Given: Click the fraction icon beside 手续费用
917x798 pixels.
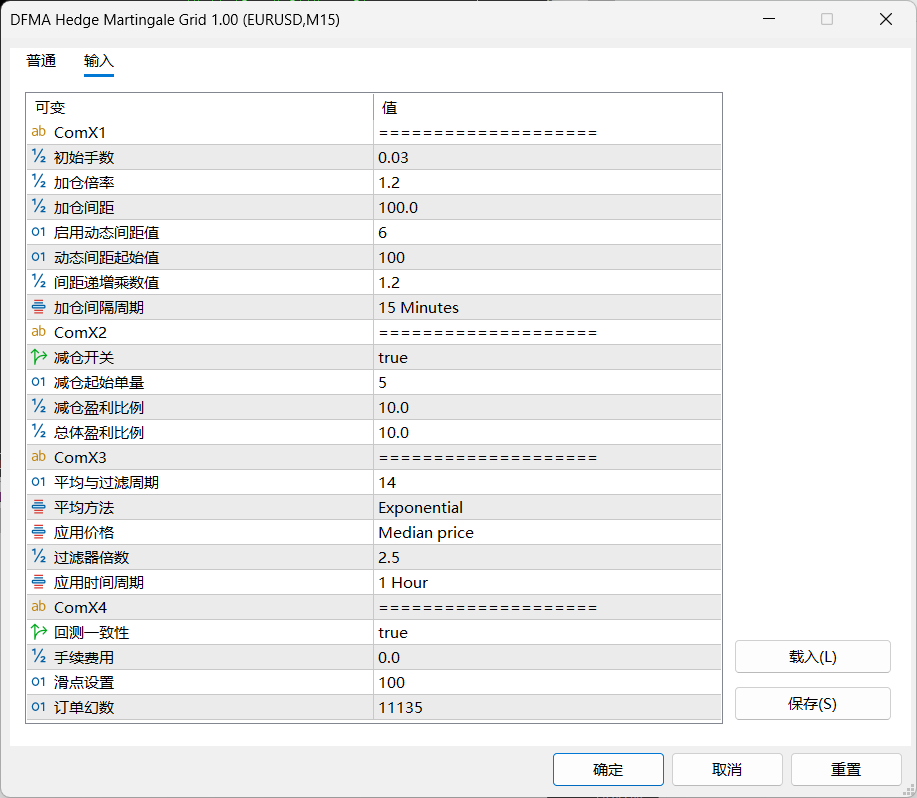Looking at the screenshot, I should (39, 657).
